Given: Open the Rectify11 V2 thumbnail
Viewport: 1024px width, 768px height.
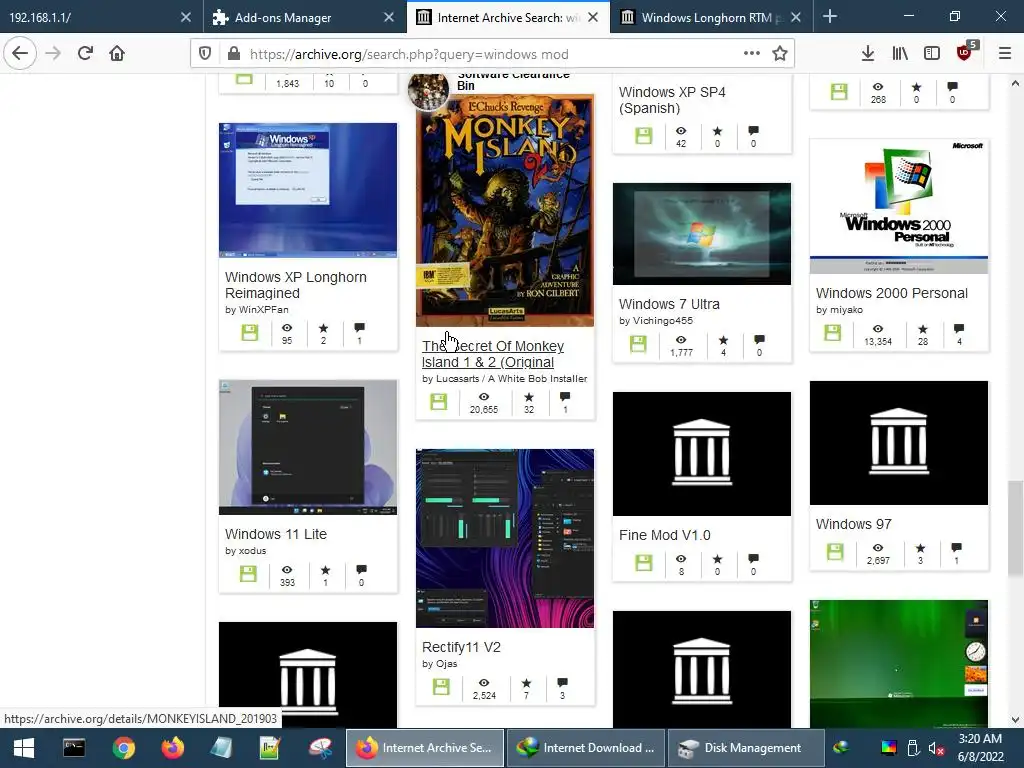Looking at the screenshot, I should point(505,538).
